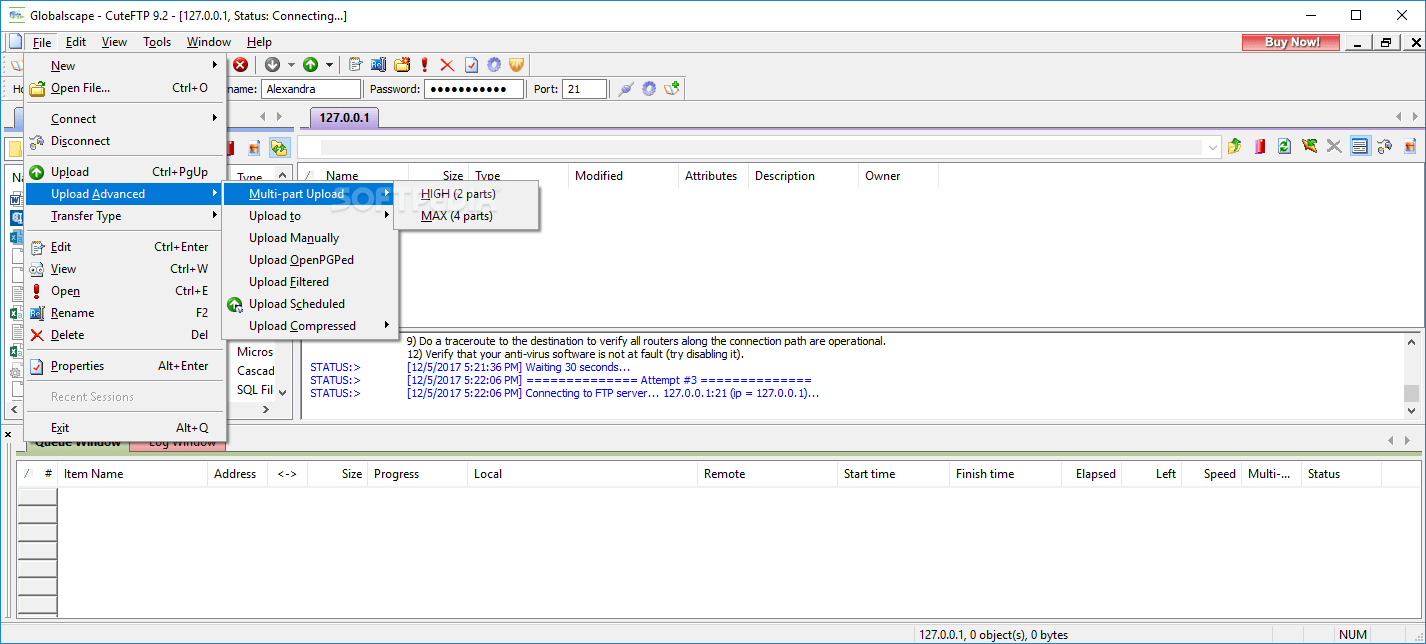
Task: Click the rightmost filter icon in remote toolbar
Action: [x=1410, y=147]
